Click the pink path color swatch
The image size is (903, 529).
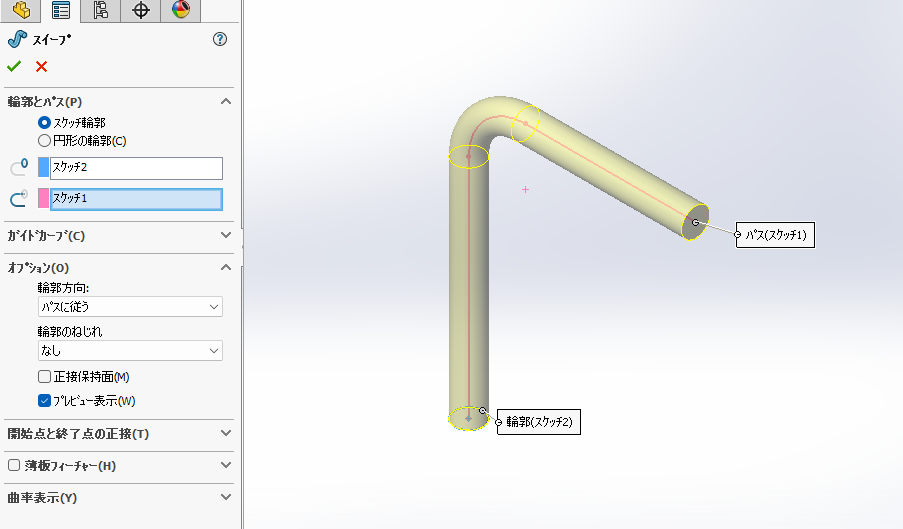43,198
